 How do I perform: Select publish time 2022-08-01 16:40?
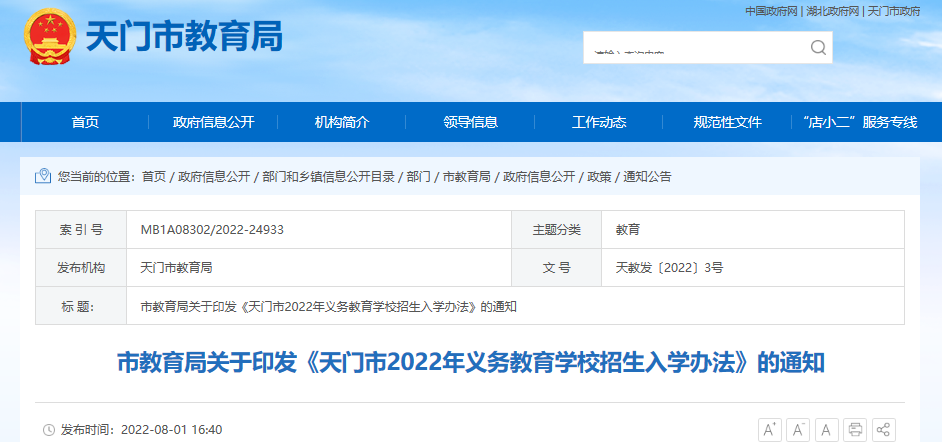click(x=172, y=430)
